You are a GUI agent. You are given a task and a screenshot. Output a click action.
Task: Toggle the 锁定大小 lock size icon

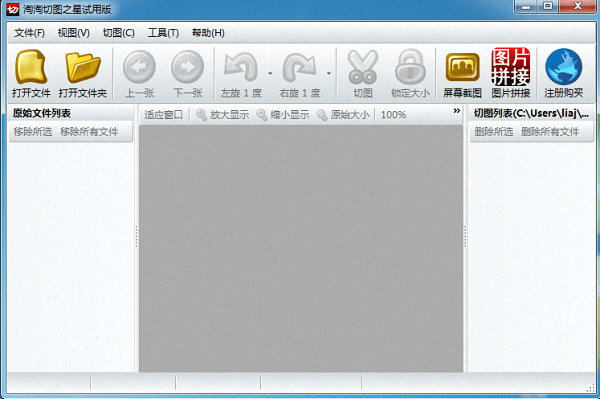point(410,73)
